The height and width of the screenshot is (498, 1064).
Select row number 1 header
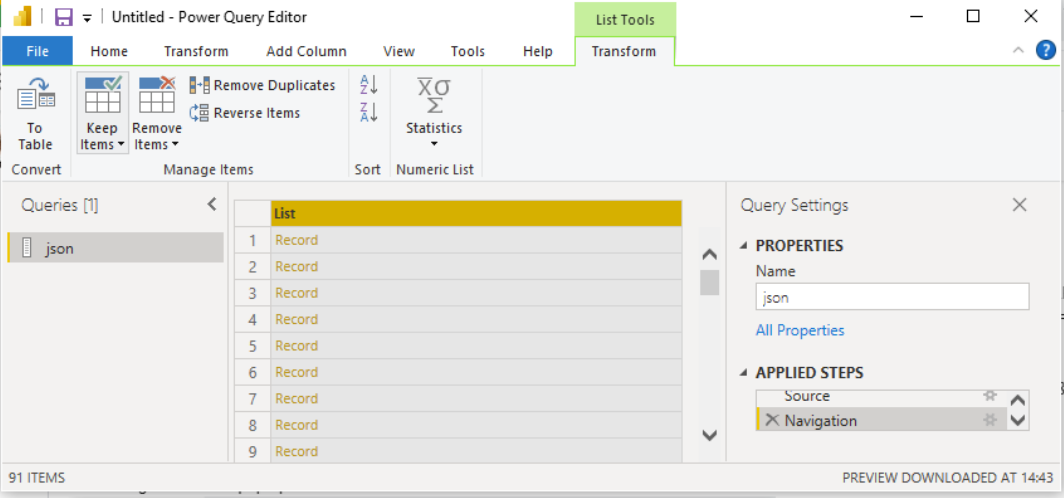[x=252, y=240]
